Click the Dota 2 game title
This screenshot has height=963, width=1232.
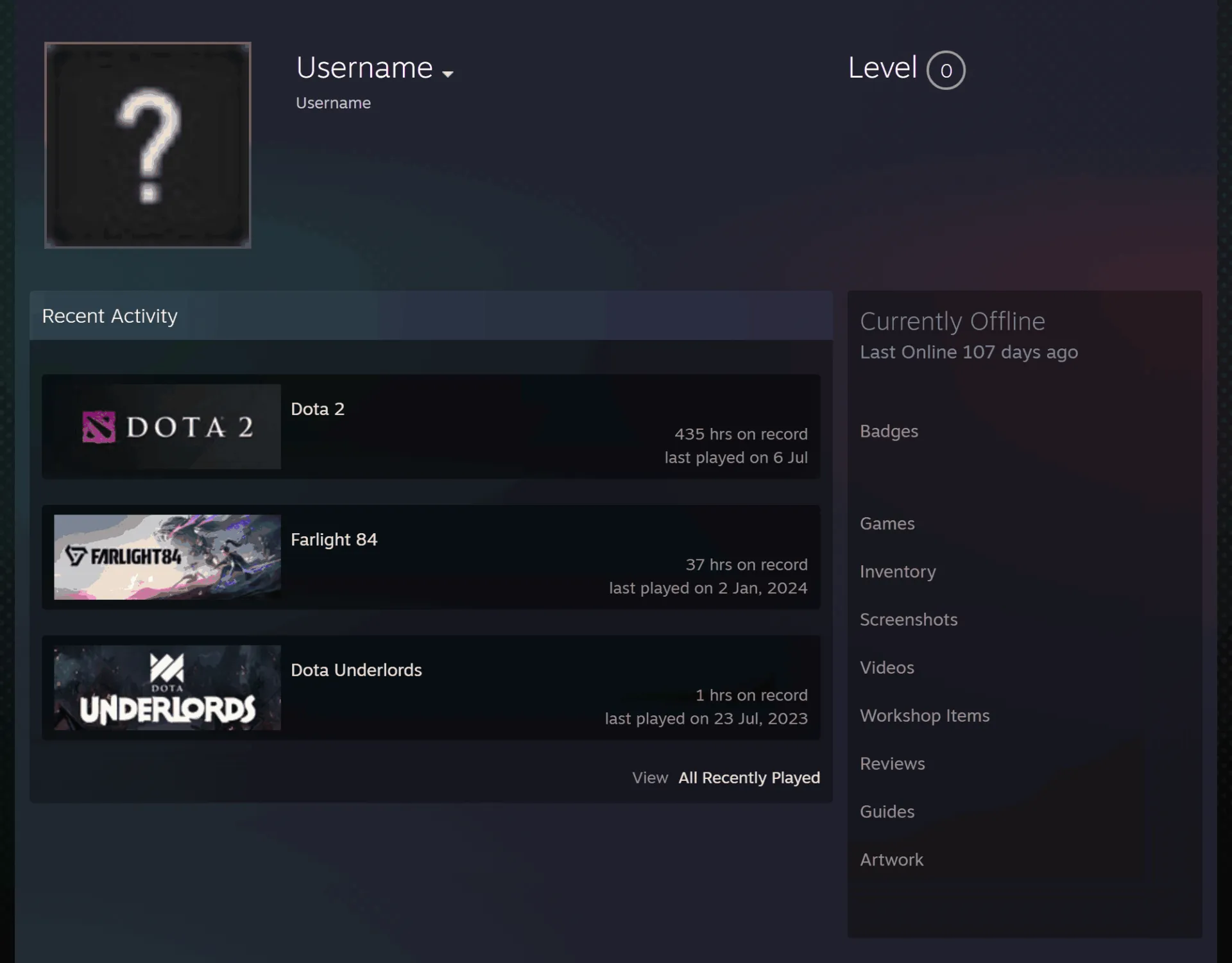pos(318,409)
